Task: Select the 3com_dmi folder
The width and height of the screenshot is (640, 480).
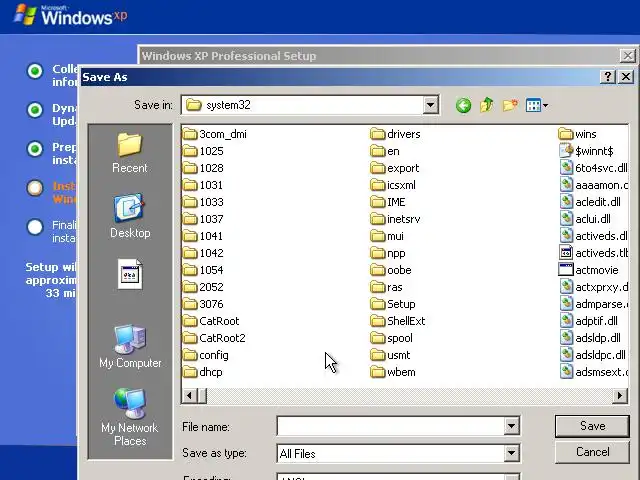Action: (215, 134)
